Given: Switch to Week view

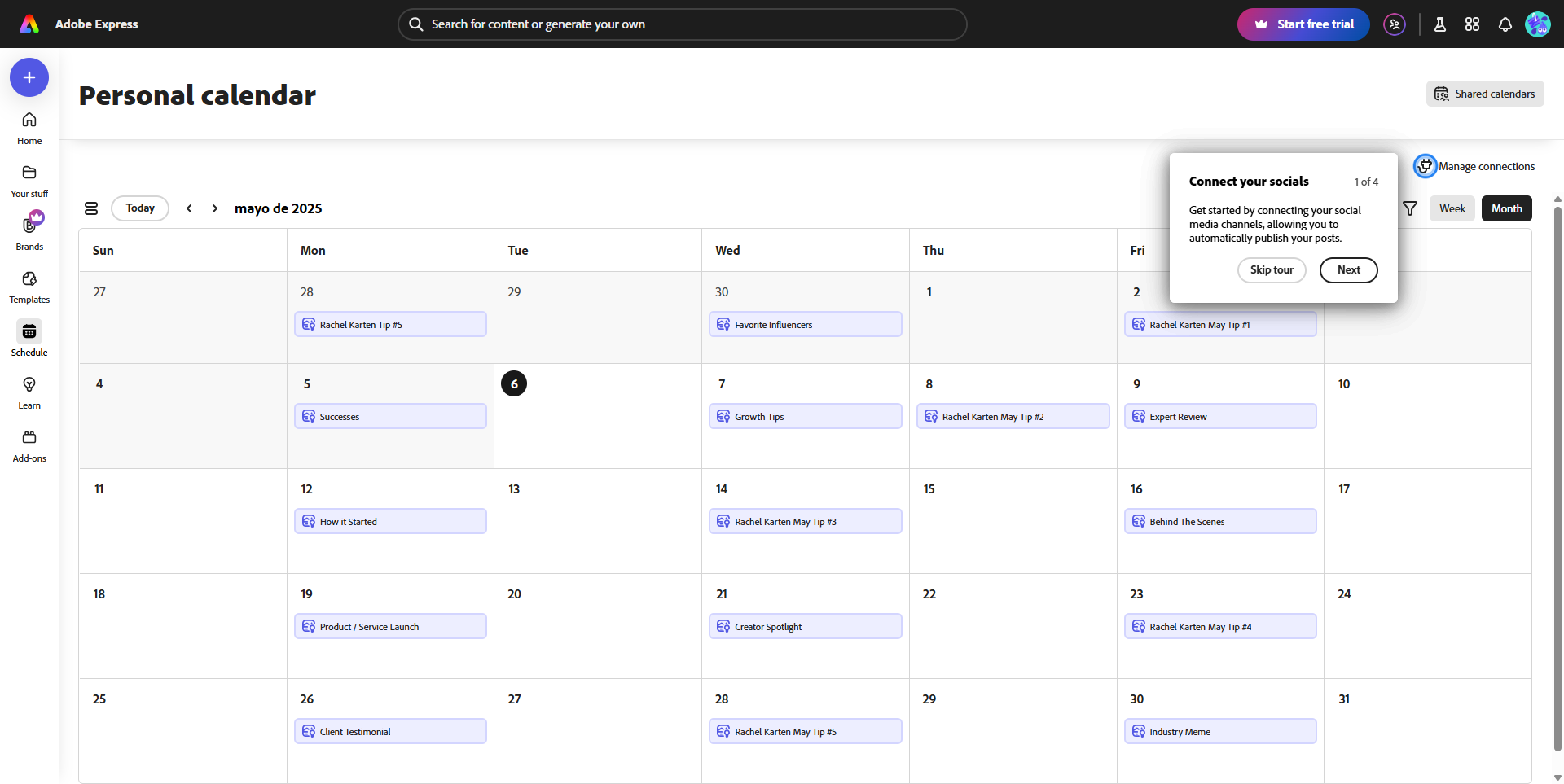Looking at the screenshot, I should (x=1452, y=208).
